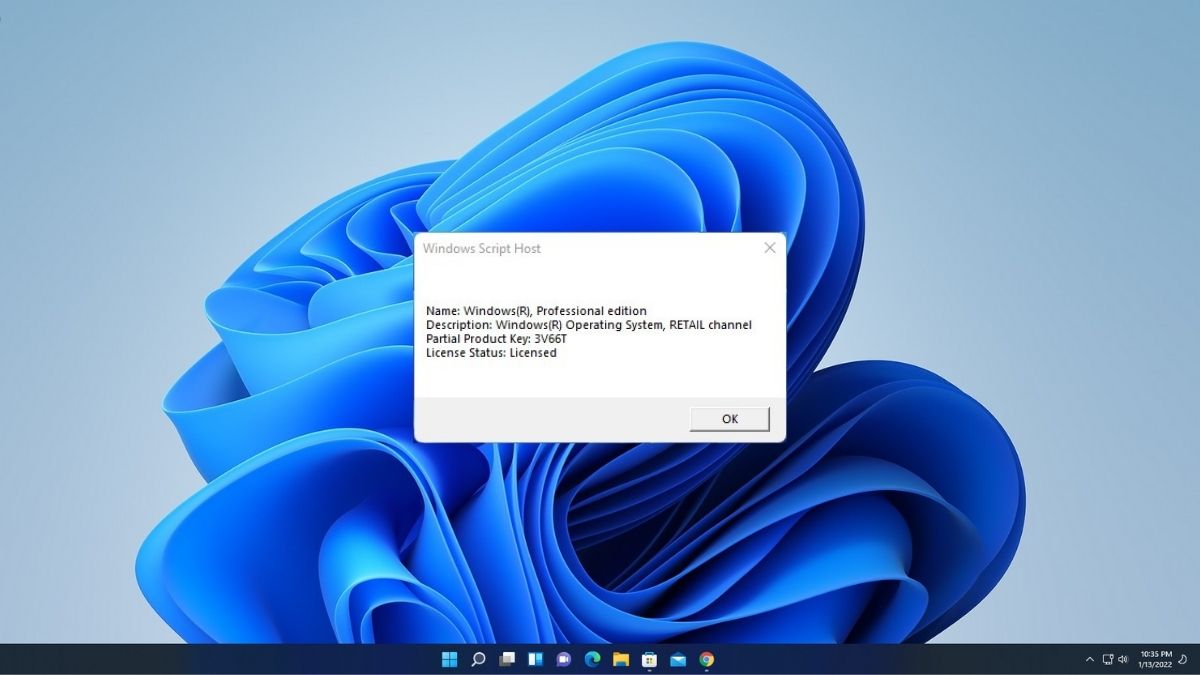Viewport: 1200px width, 675px height.
Task: Toggle system volume mute
Action: [x=1123, y=659]
